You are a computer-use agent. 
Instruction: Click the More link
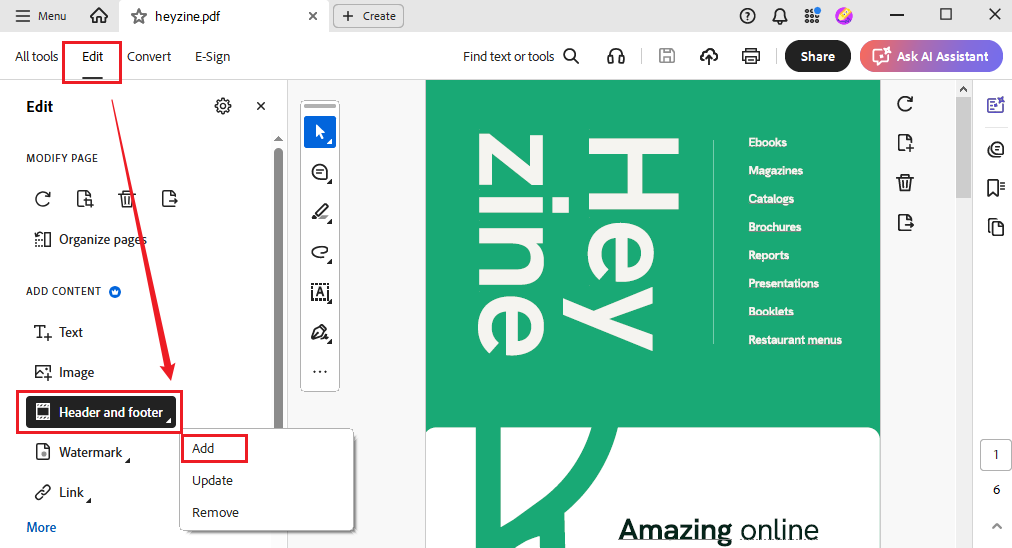(41, 527)
